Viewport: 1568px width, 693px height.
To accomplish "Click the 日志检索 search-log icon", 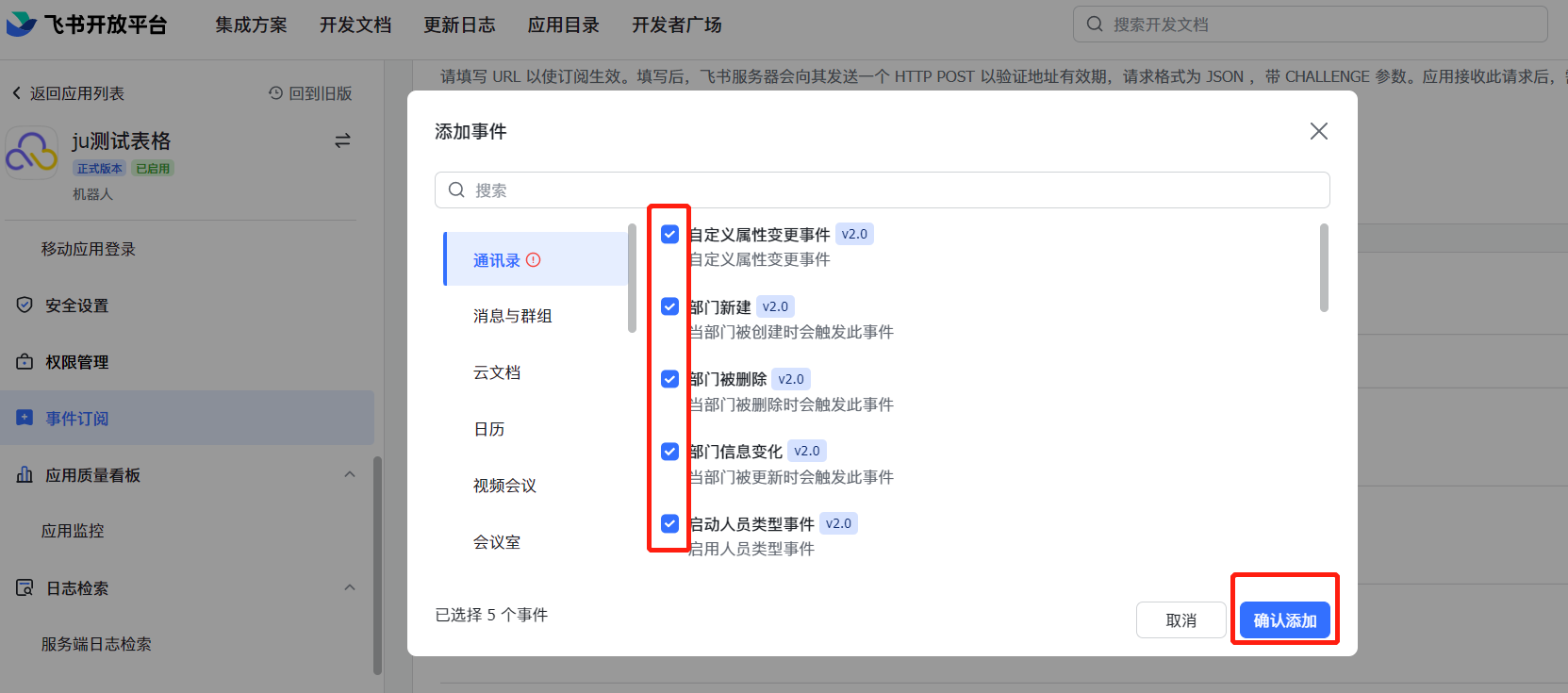I will 25,587.
